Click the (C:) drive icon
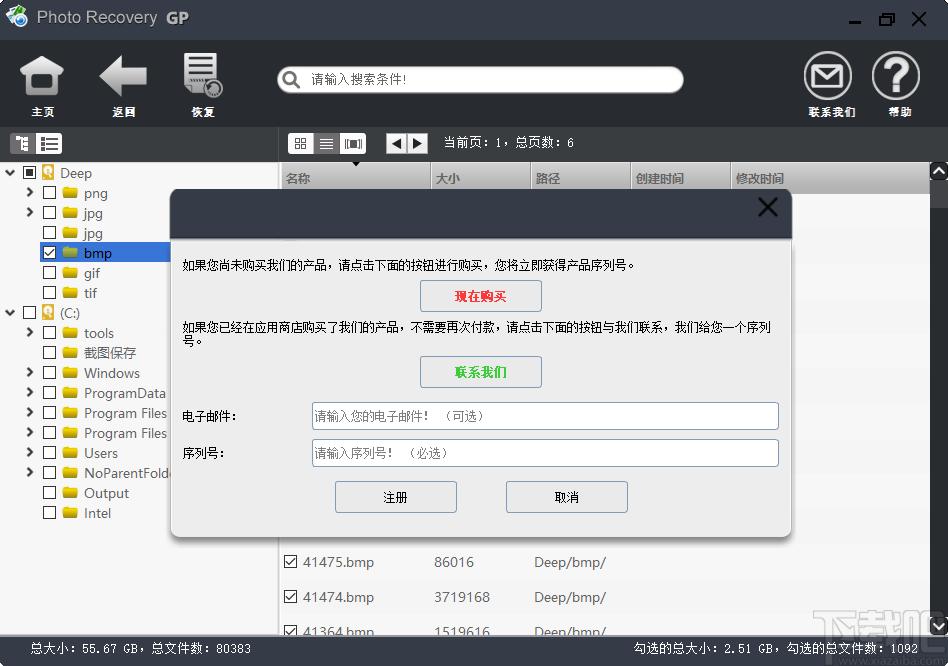The image size is (948, 666). tap(48, 312)
